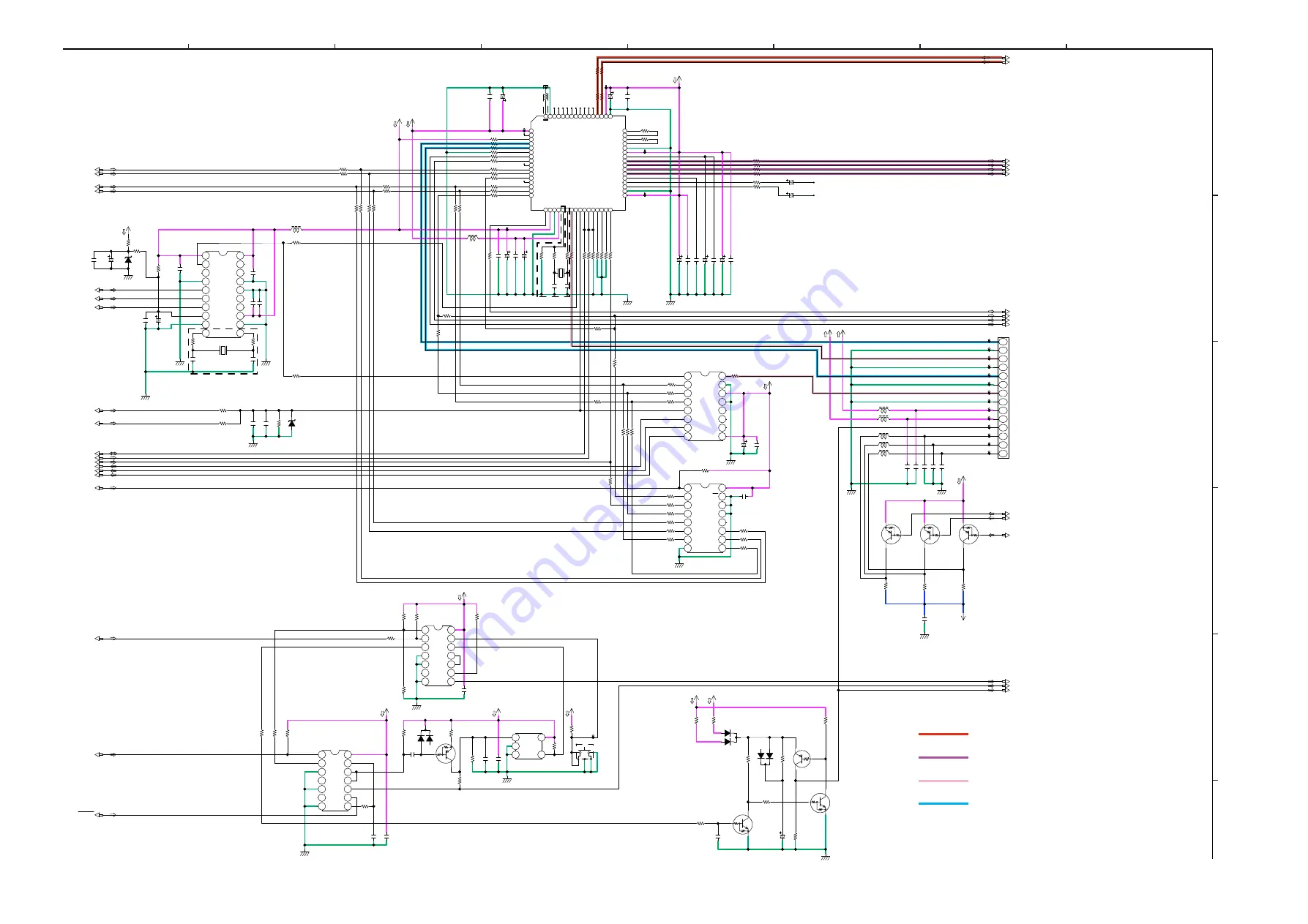
Task: Click the red legend line
Action: [943, 734]
